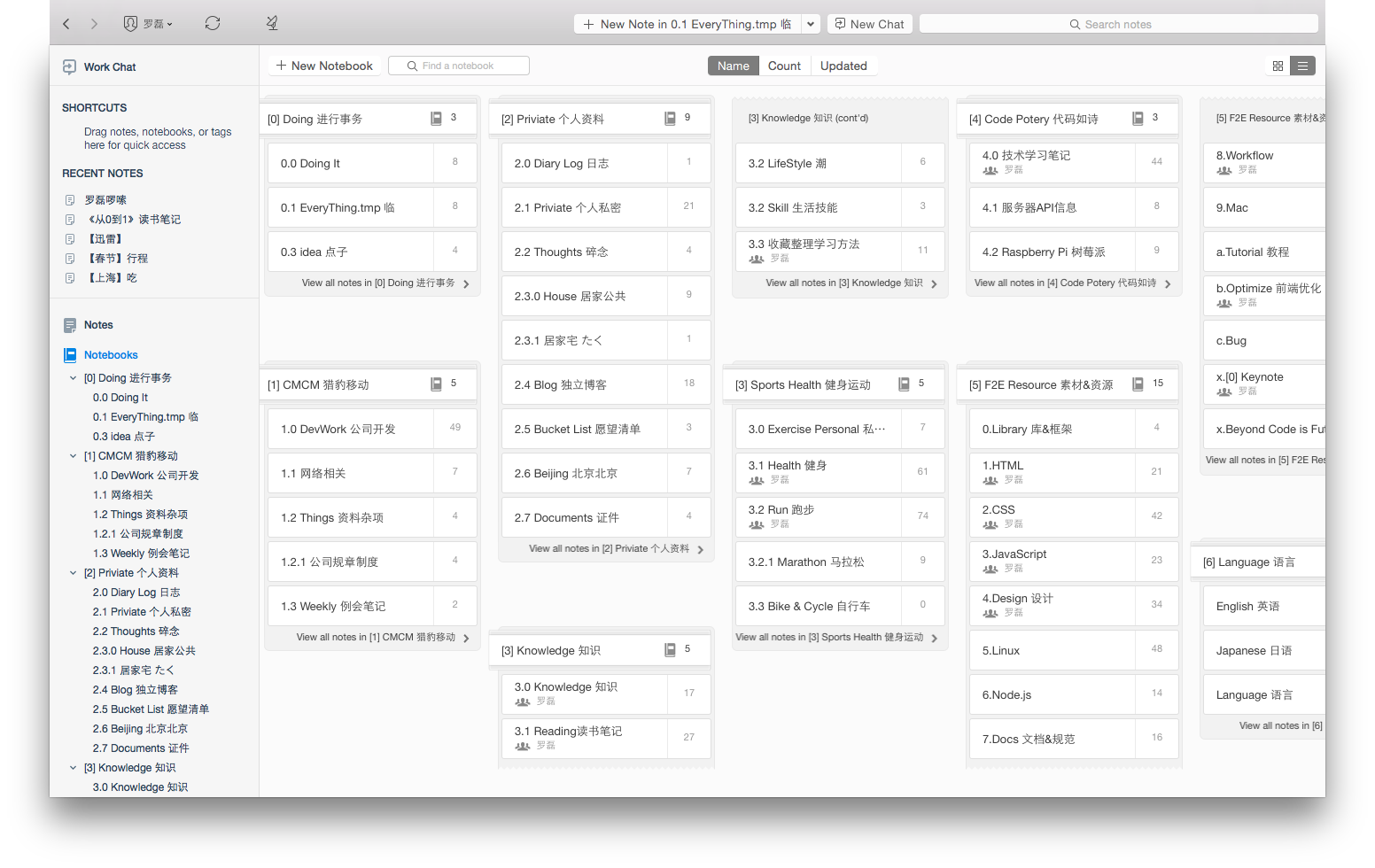Switch to list view layout

(1302, 66)
